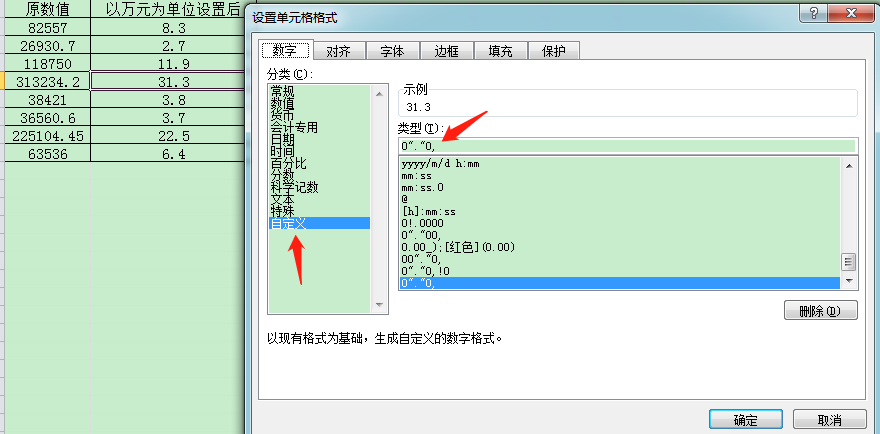The width and height of the screenshot is (880, 434).
Task: Select spreadsheet cell showing 22.5
Action: (168, 136)
